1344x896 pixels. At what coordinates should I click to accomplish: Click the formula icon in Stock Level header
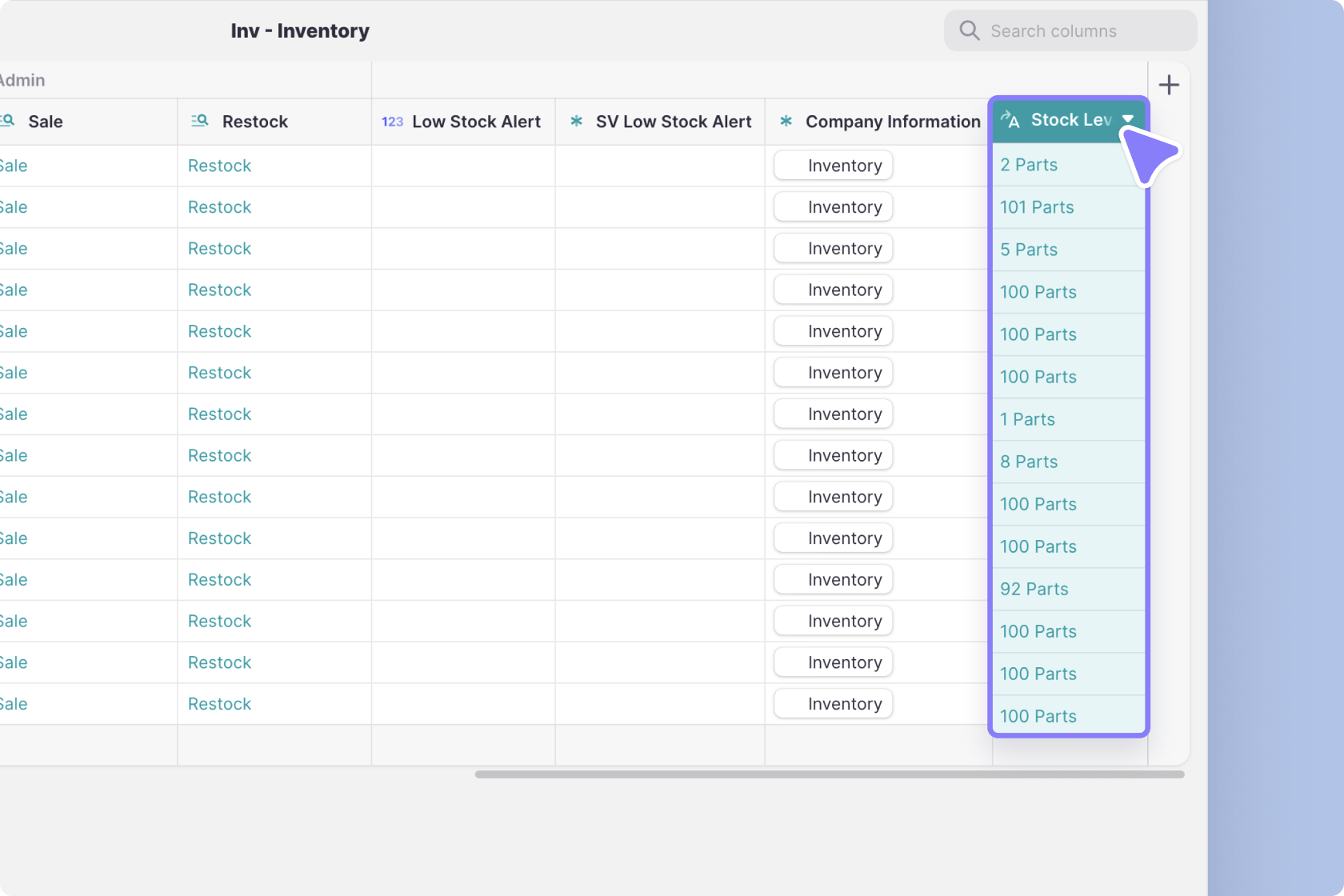point(1010,120)
